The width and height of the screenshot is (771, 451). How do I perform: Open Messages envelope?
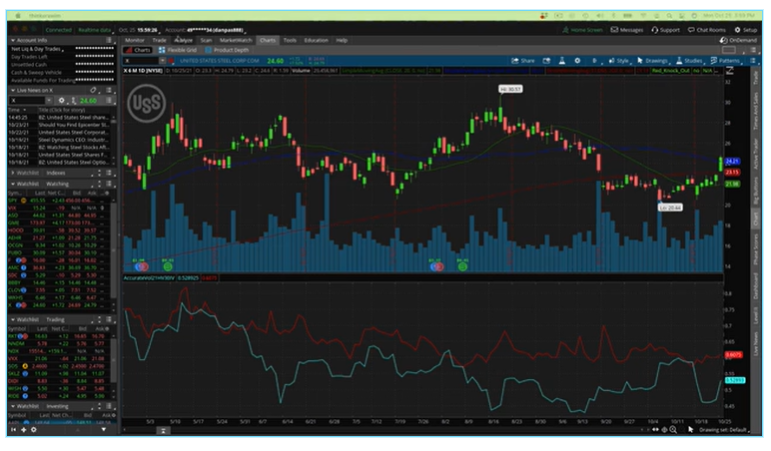coord(627,30)
